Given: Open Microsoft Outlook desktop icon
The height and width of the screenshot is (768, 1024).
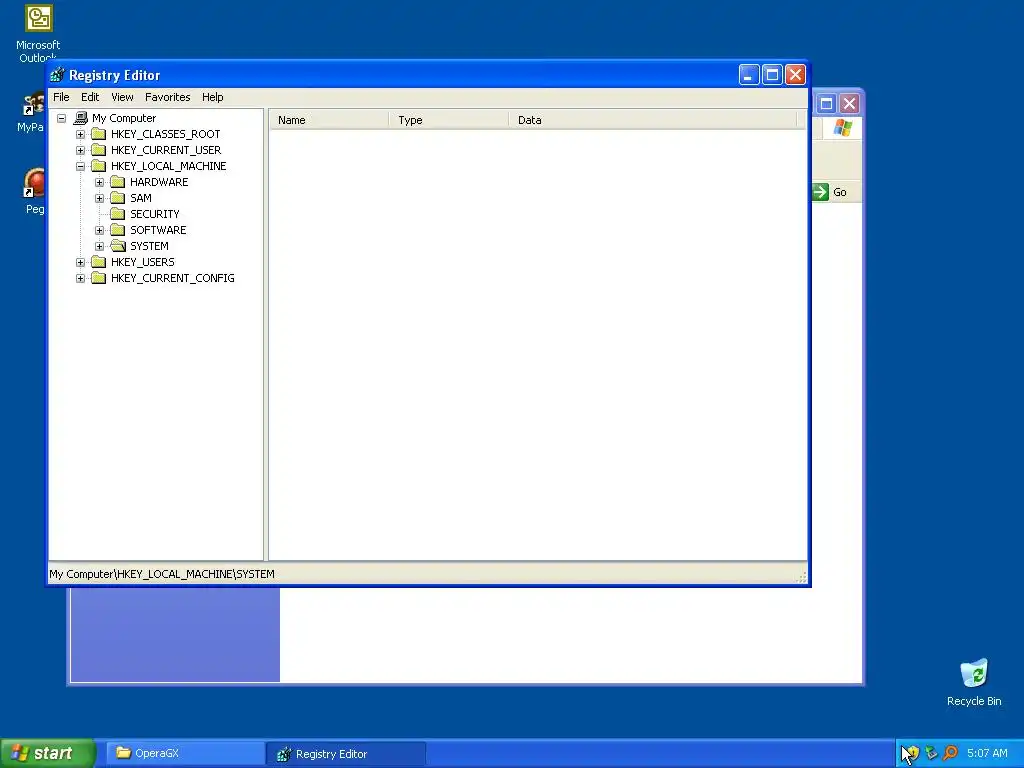Looking at the screenshot, I should 38,33.
